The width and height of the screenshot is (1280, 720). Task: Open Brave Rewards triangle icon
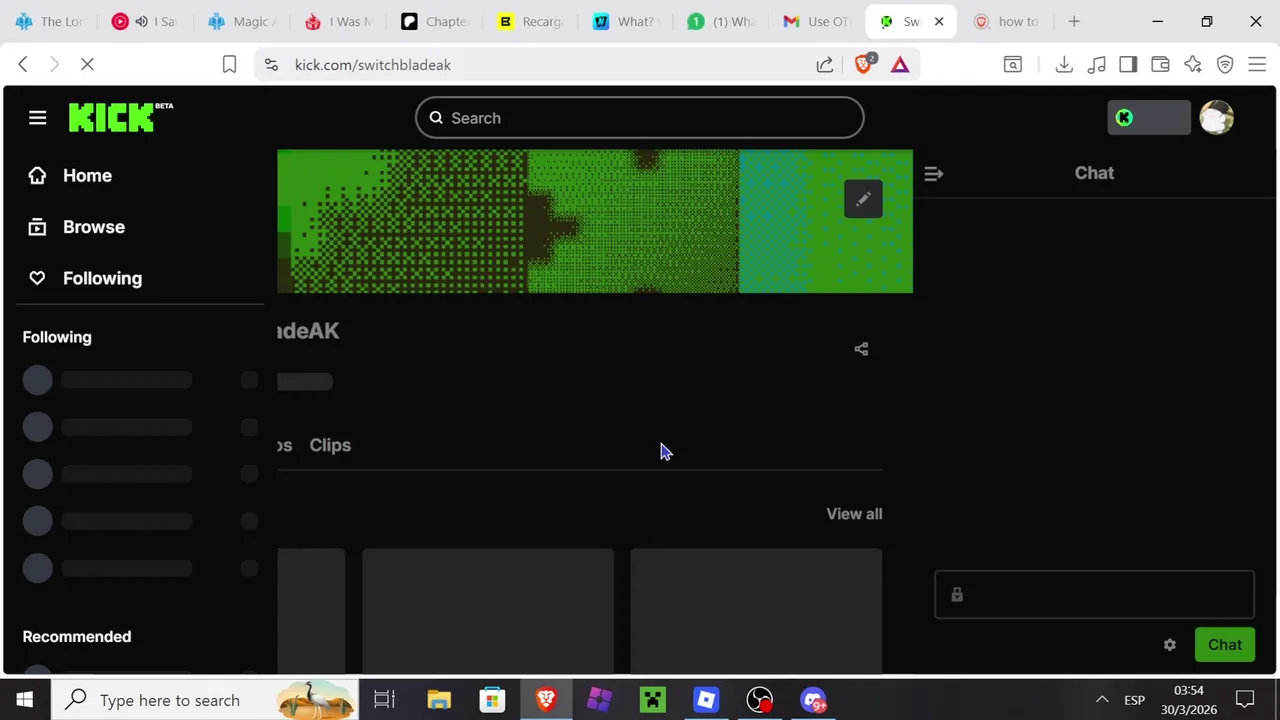pos(900,65)
